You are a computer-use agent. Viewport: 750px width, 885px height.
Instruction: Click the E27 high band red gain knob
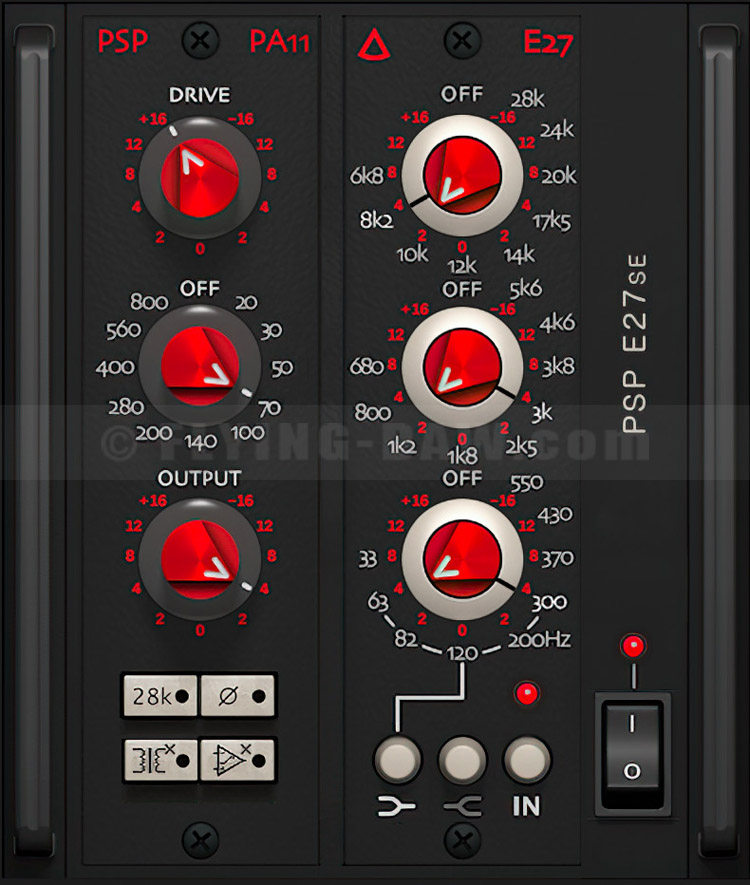(462, 175)
